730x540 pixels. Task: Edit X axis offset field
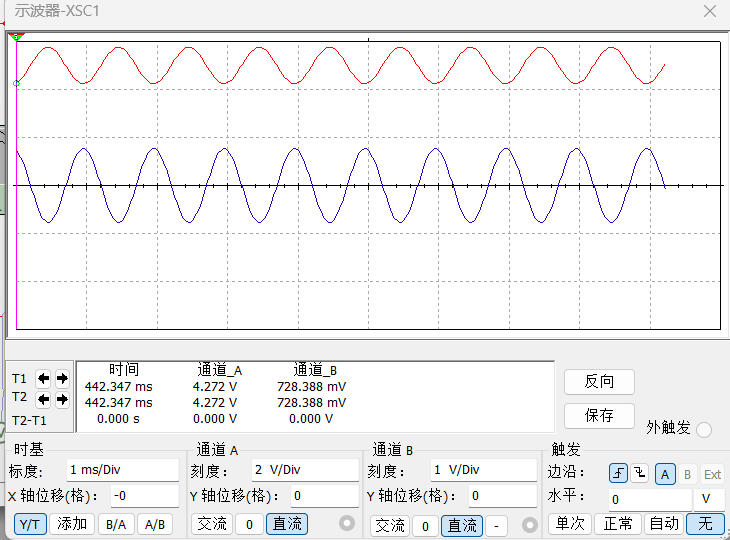[x=145, y=496]
